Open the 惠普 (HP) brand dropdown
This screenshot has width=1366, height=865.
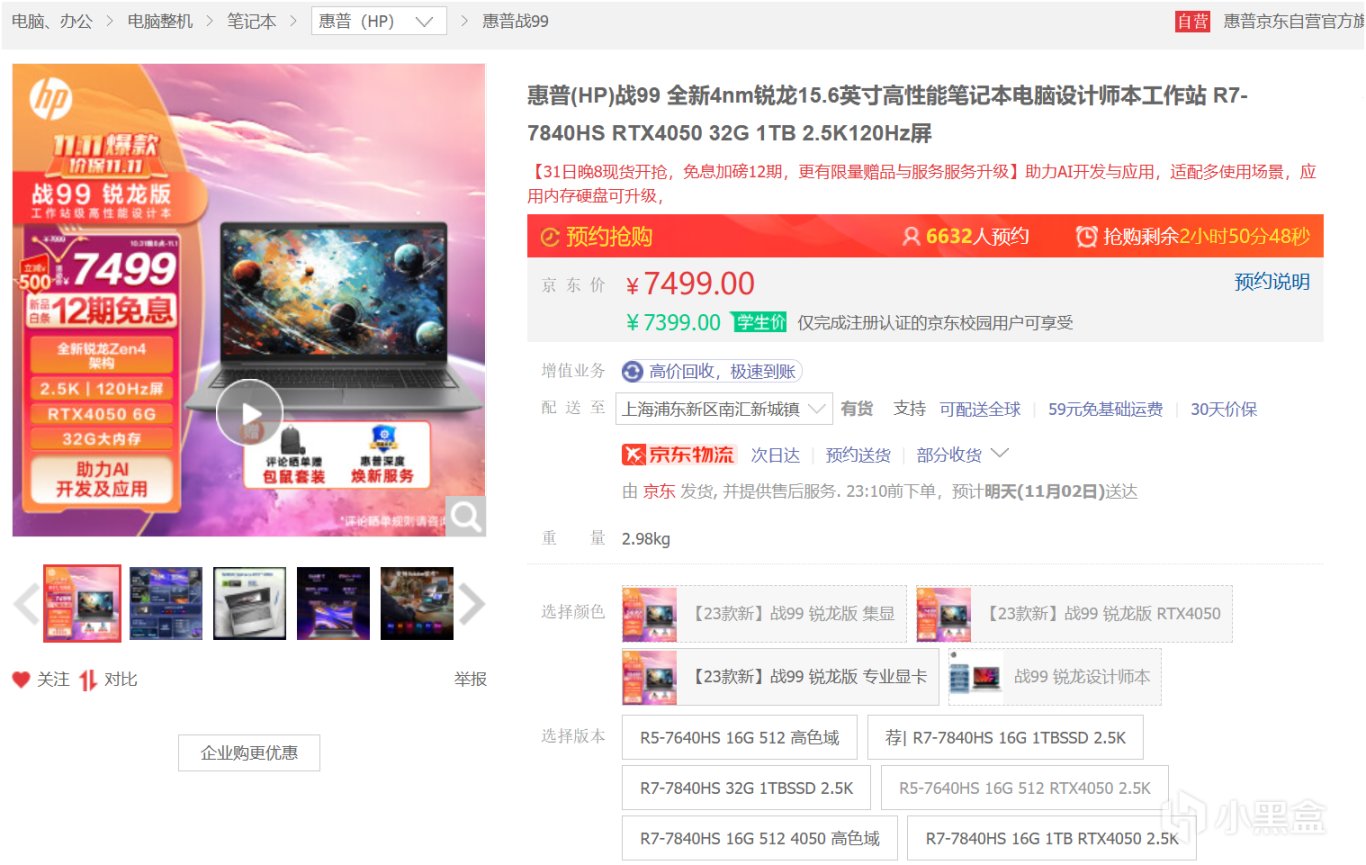pyautogui.click(x=379, y=21)
